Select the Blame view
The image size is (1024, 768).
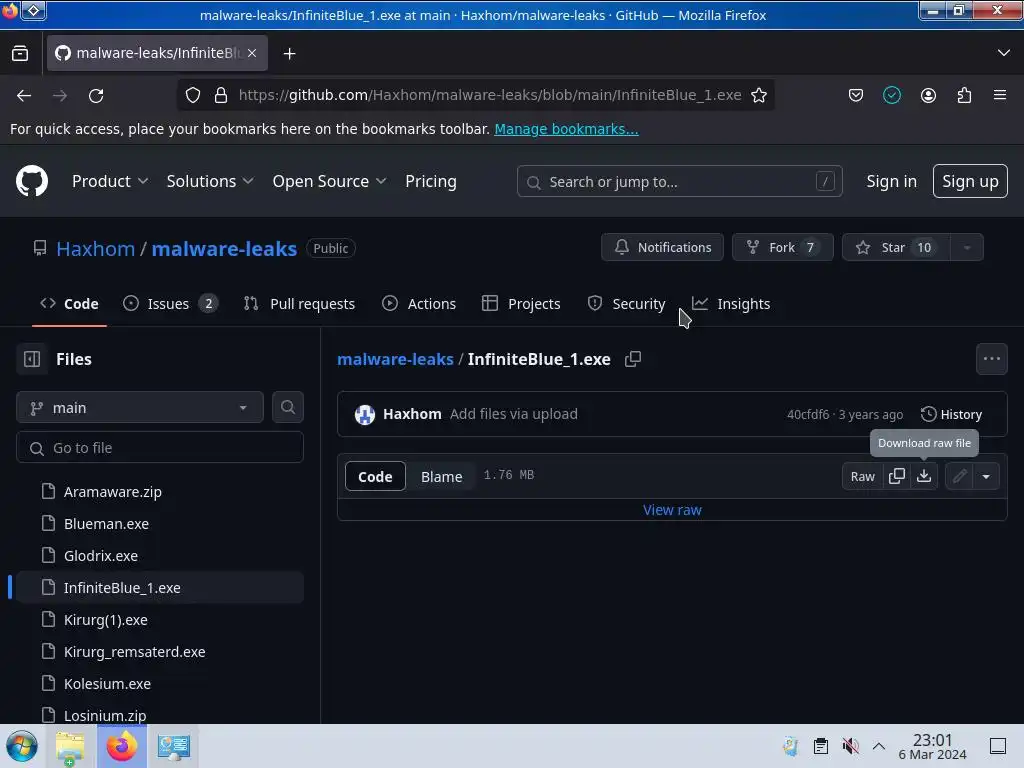[441, 477]
